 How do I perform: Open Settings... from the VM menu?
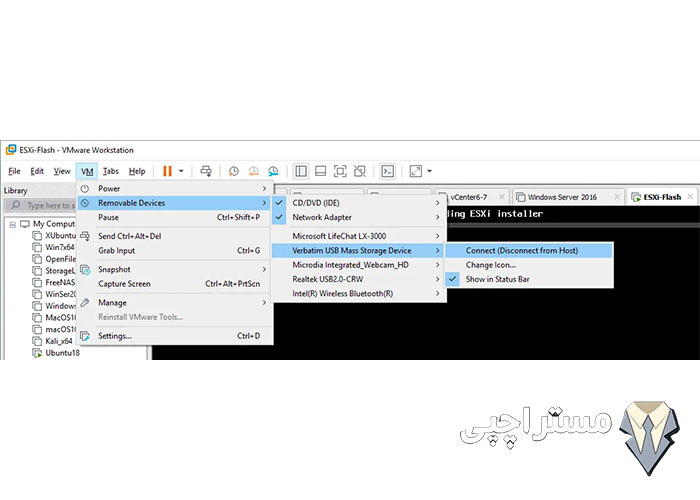(115, 336)
